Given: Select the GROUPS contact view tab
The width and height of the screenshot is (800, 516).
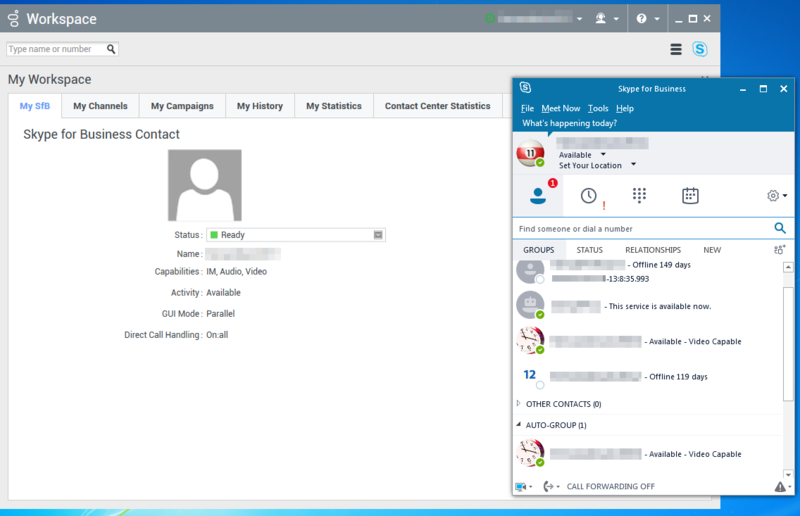Looking at the screenshot, I should coord(538,250).
